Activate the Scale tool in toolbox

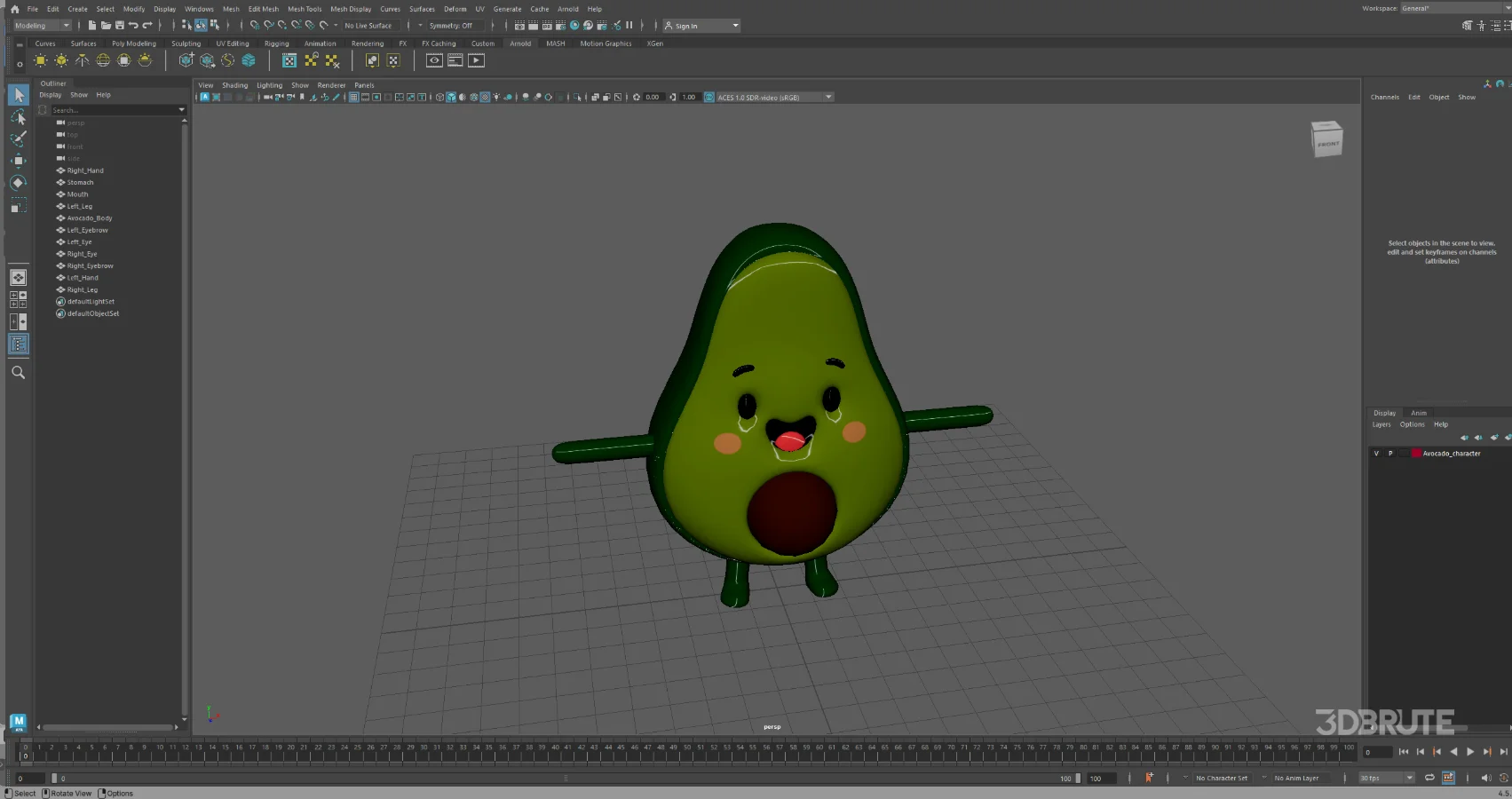click(x=19, y=206)
